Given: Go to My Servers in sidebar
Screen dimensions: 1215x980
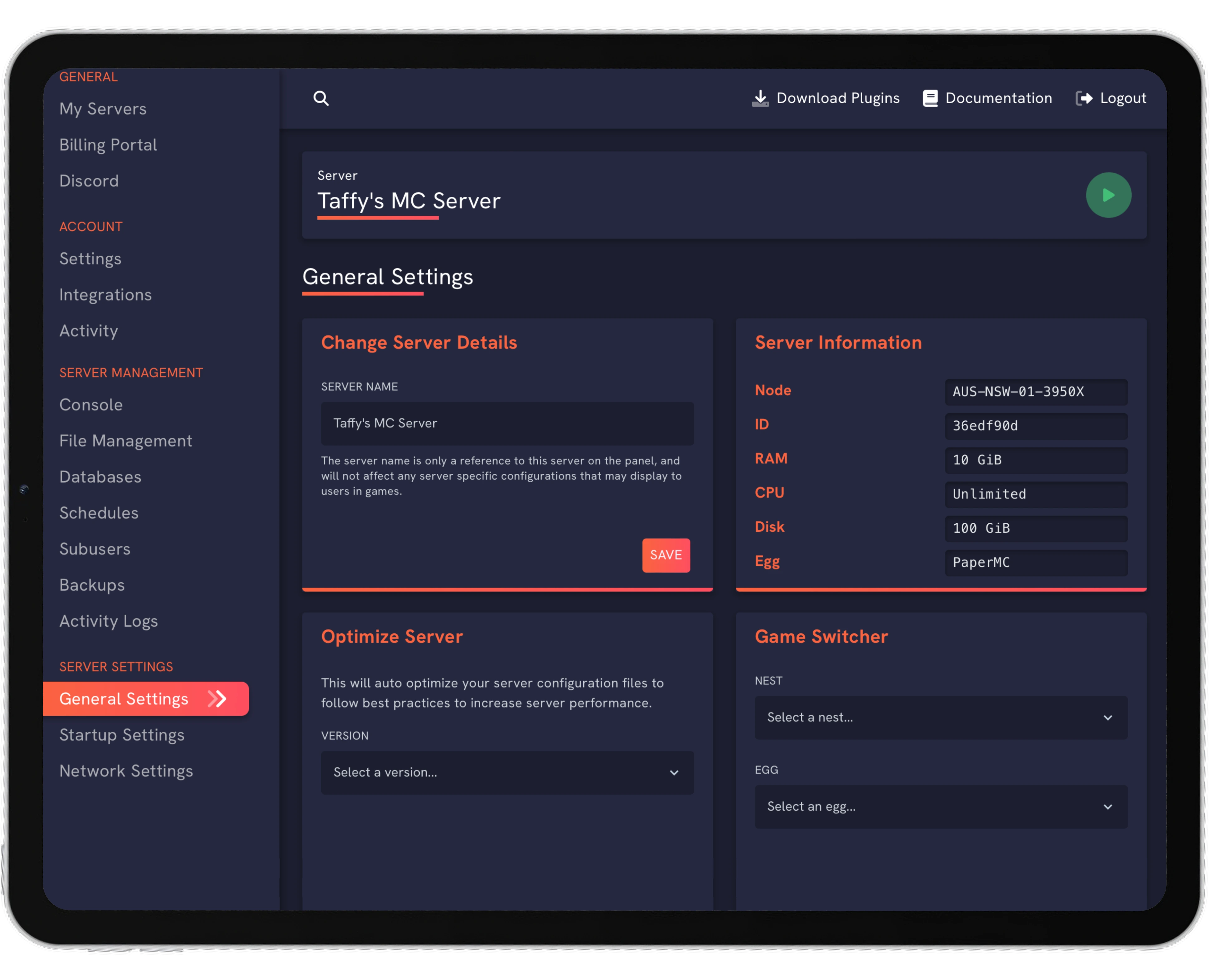Looking at the screenshot, I should (103, 108).
